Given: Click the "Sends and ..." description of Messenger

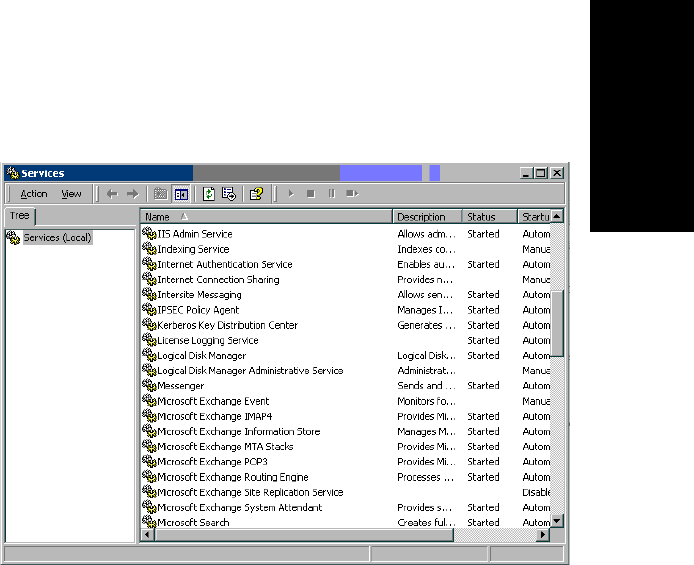Looking at the screenshot, I should (x=426, y=386).
